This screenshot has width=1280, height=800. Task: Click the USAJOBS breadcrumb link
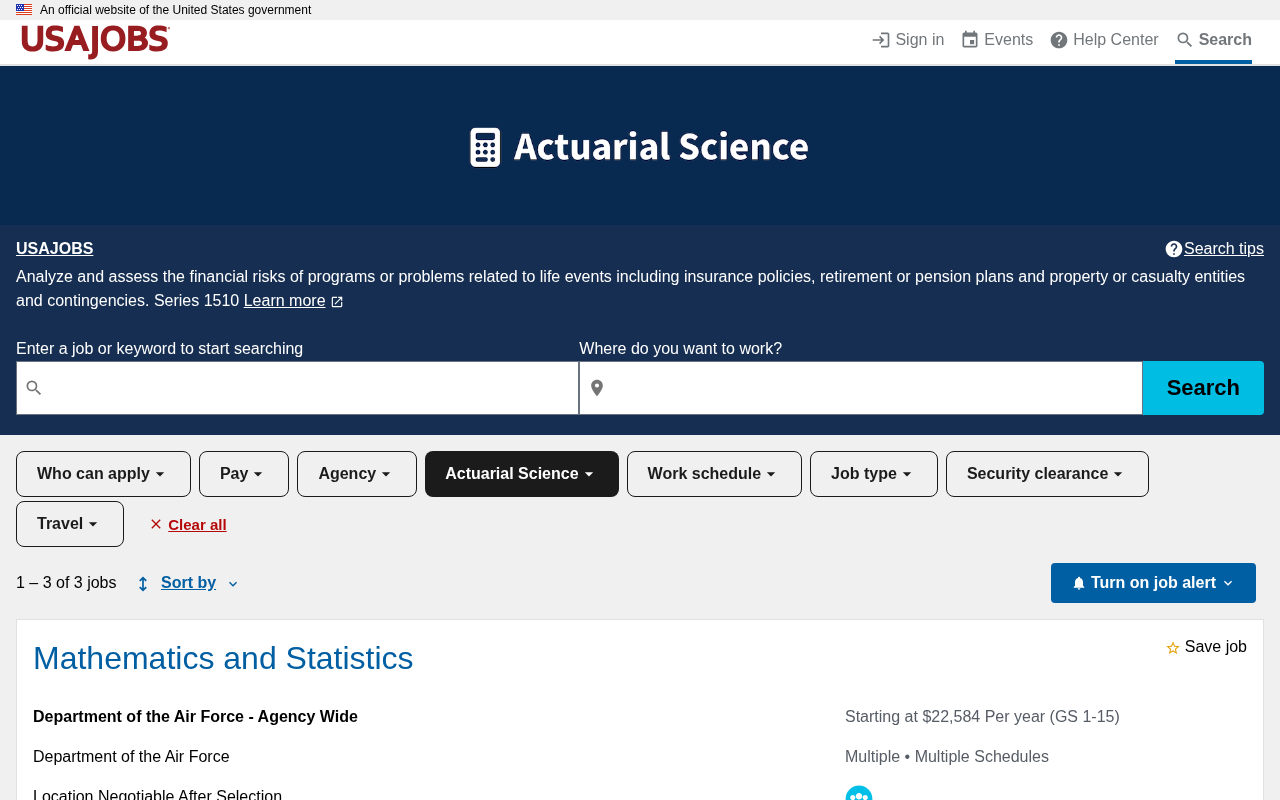(55, 249)
